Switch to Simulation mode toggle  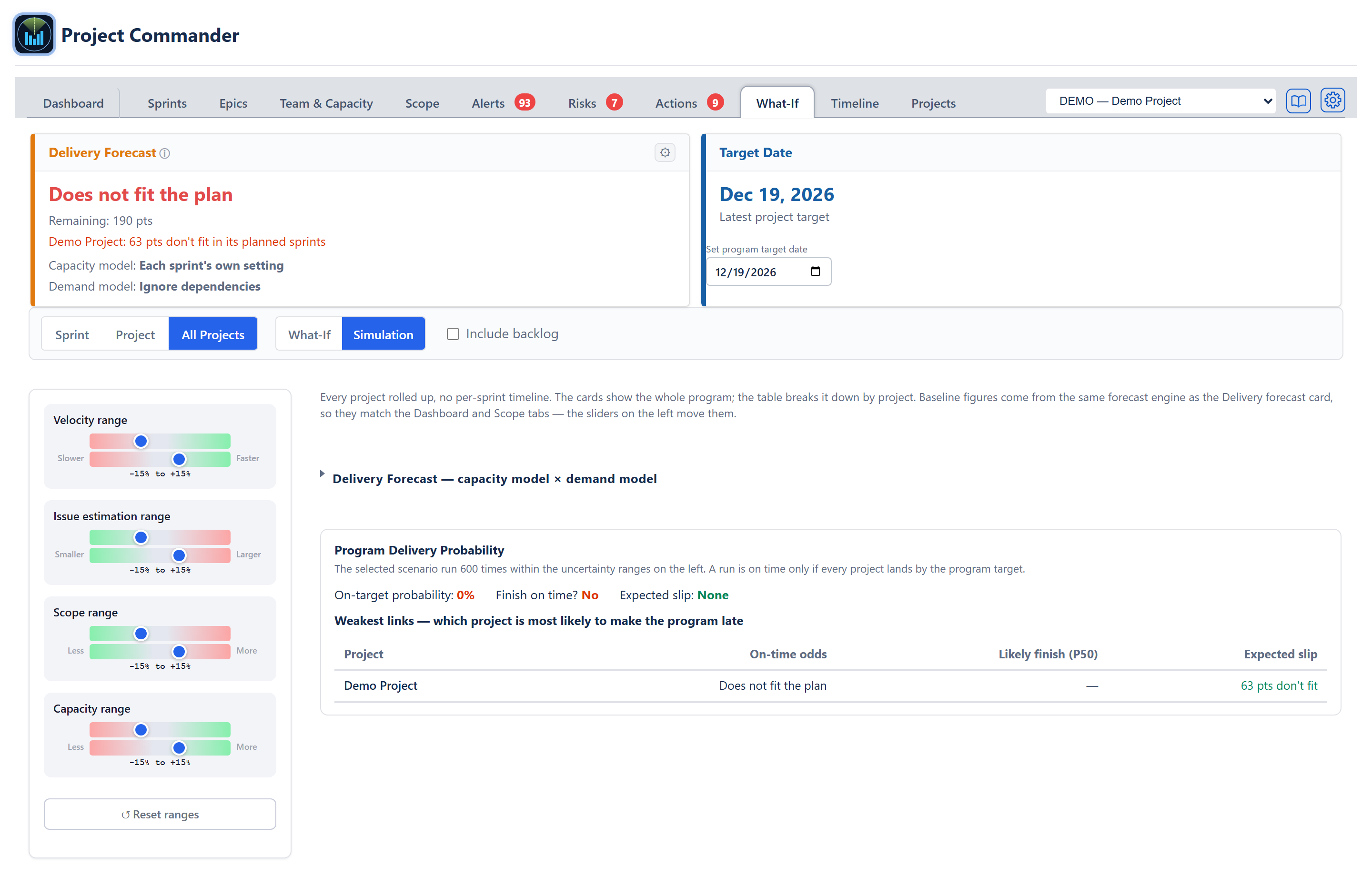[x=383, y=334]
